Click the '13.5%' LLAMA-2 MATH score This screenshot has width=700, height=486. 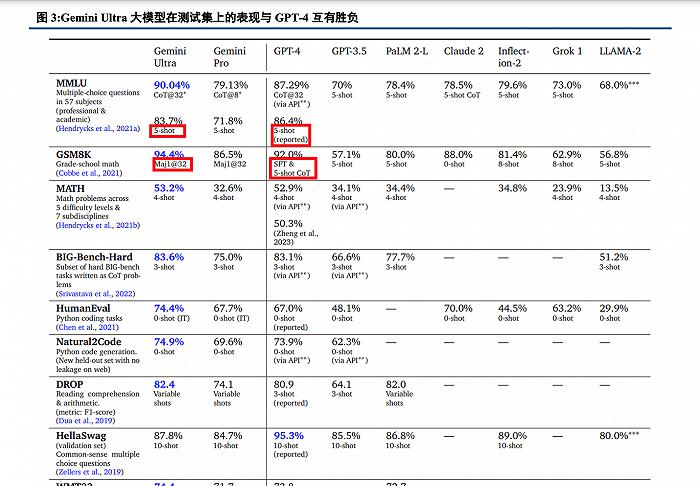613,188
